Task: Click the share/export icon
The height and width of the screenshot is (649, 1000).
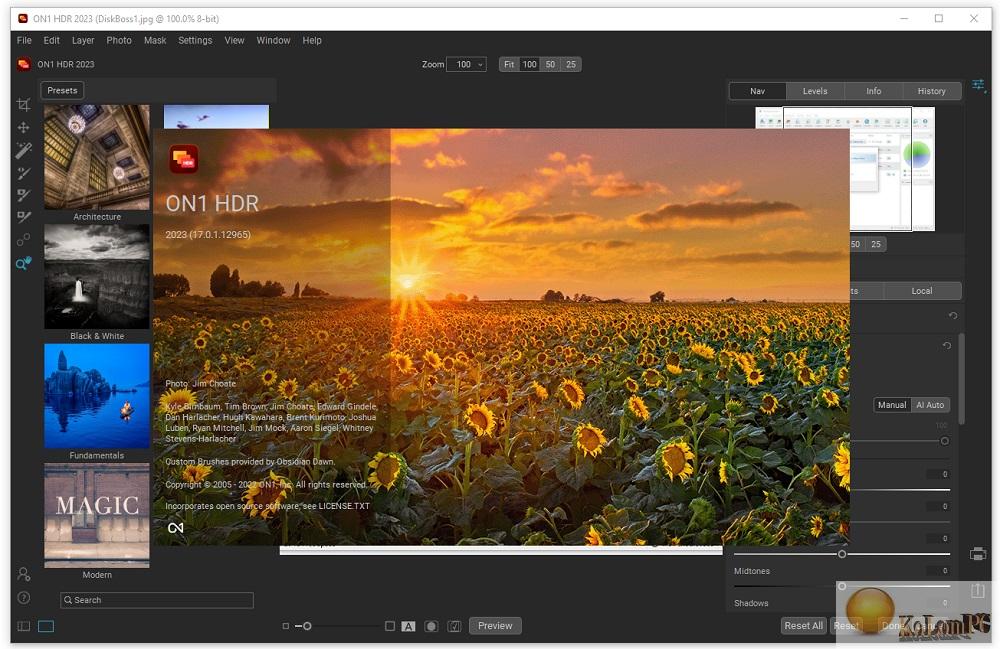Action: tap(978, 590)
